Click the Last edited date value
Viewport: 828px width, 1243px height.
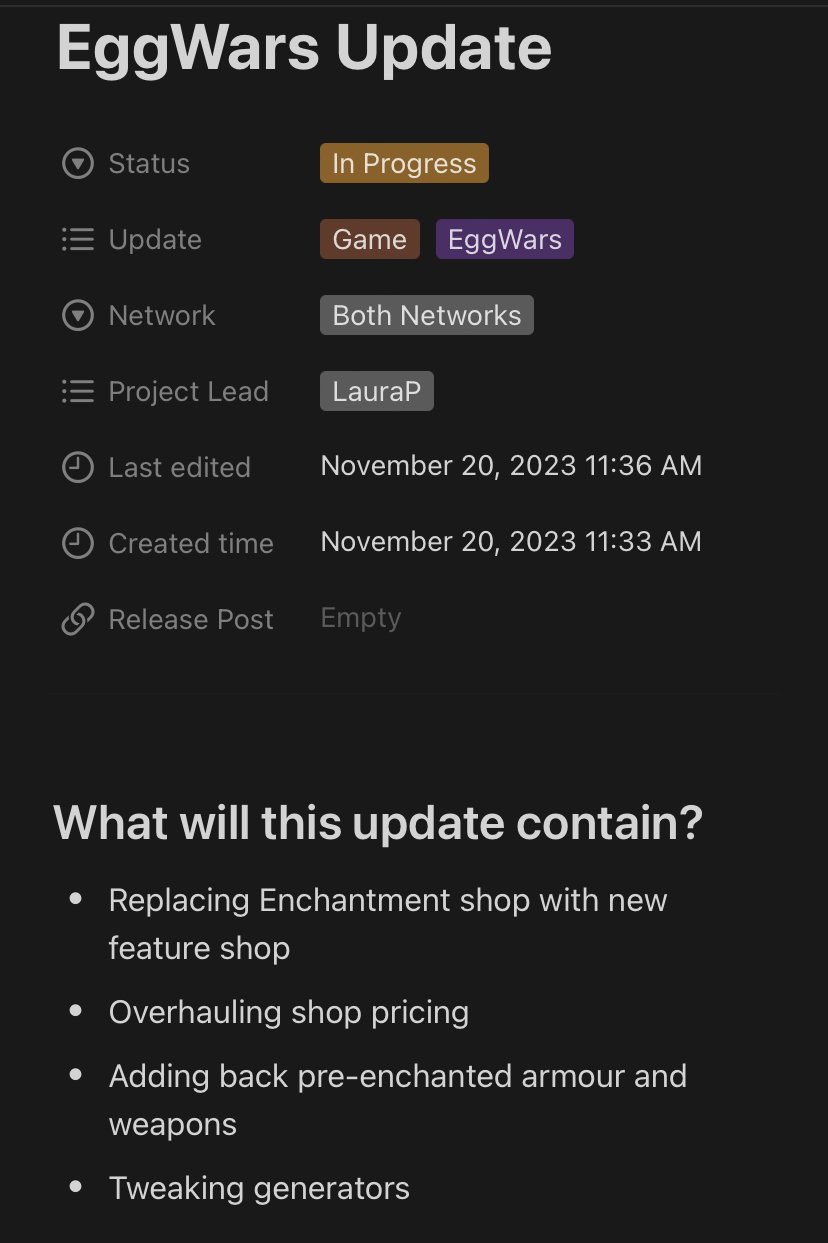511,466
